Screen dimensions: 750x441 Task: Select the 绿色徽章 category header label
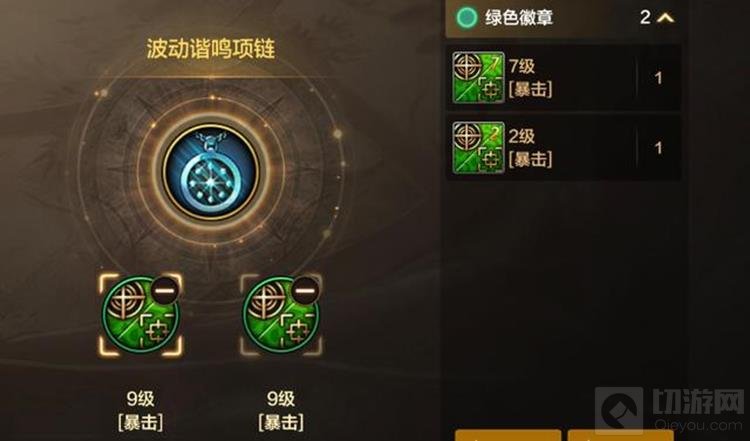pyautogui.click(x=519, y=18)
